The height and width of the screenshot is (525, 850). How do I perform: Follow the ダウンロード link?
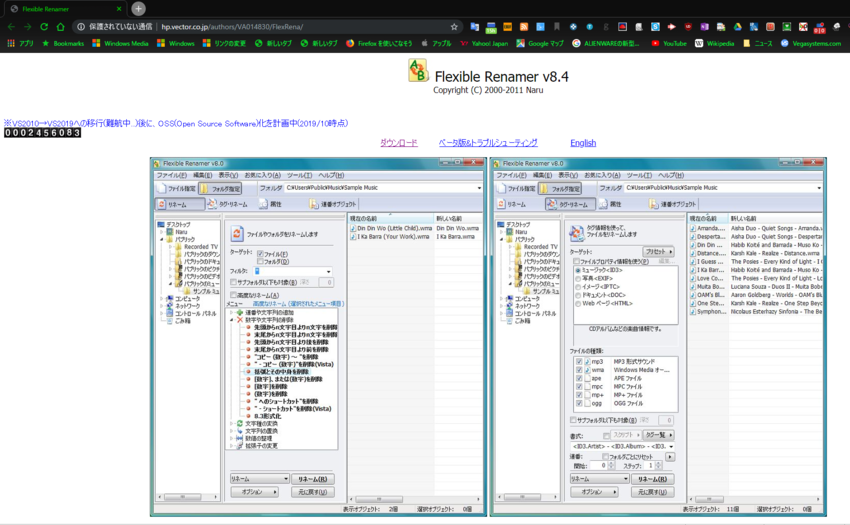(x=398, y=143)
